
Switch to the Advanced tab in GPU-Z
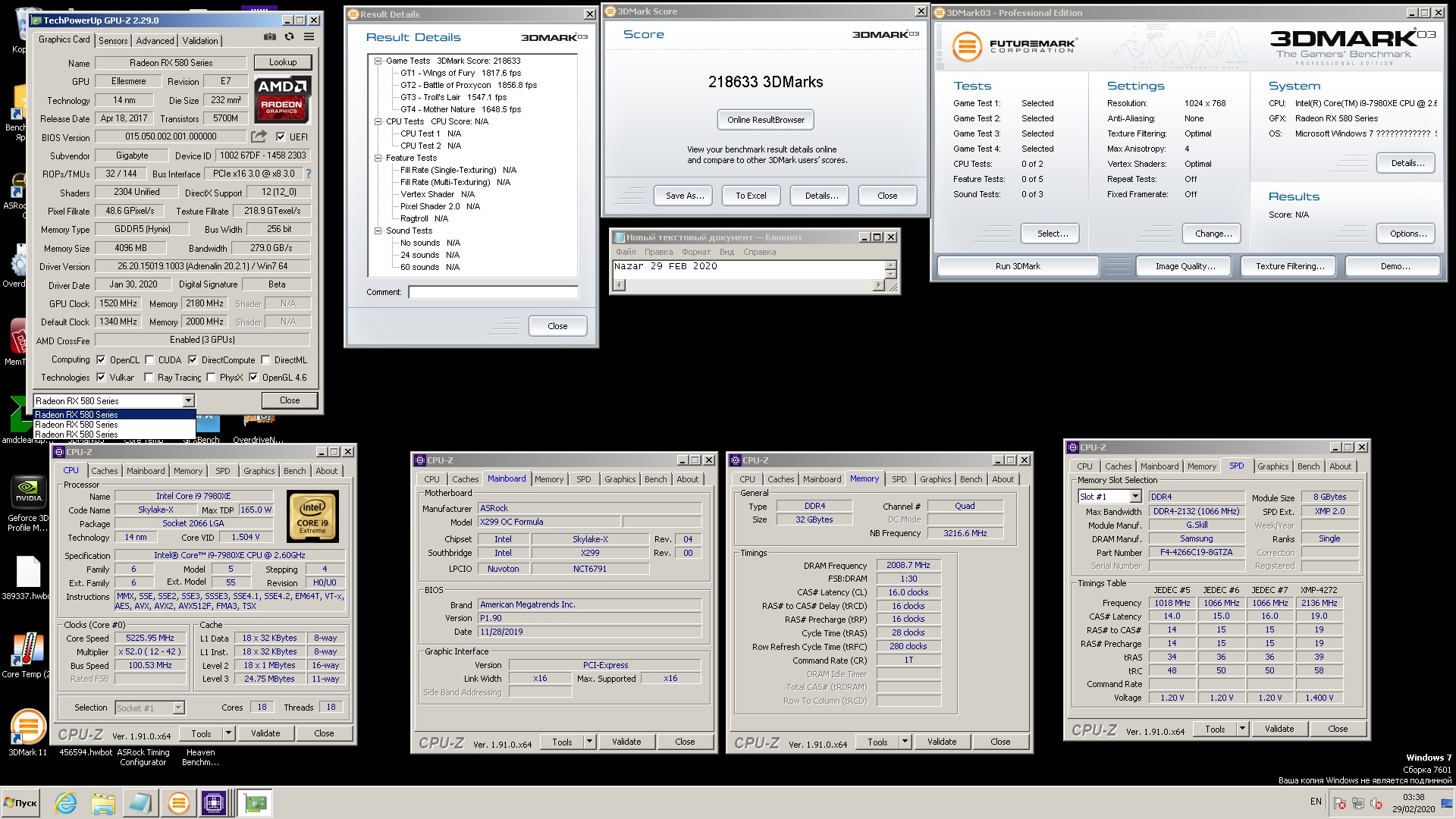tap(155, 41)
